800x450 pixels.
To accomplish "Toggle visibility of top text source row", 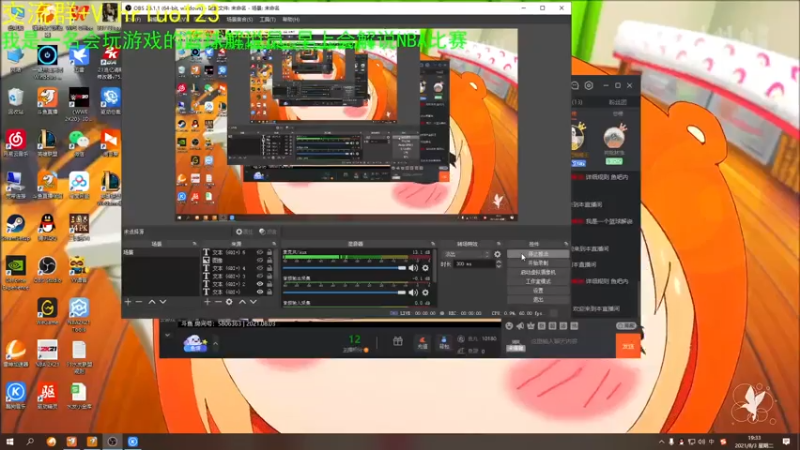I will (x=260, y=252).
